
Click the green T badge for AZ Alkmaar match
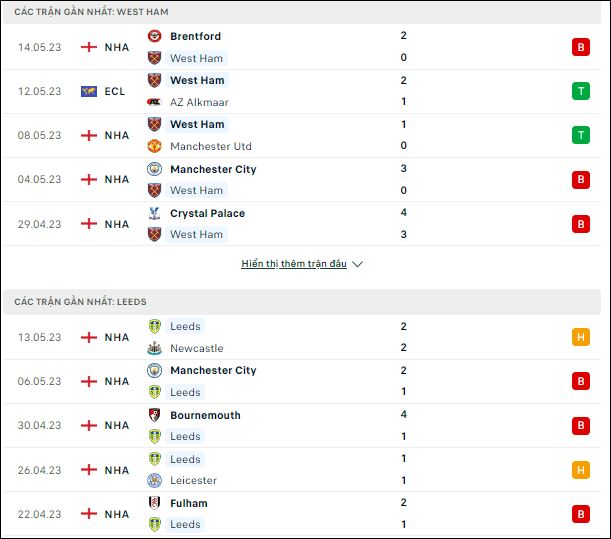point(581,91)
